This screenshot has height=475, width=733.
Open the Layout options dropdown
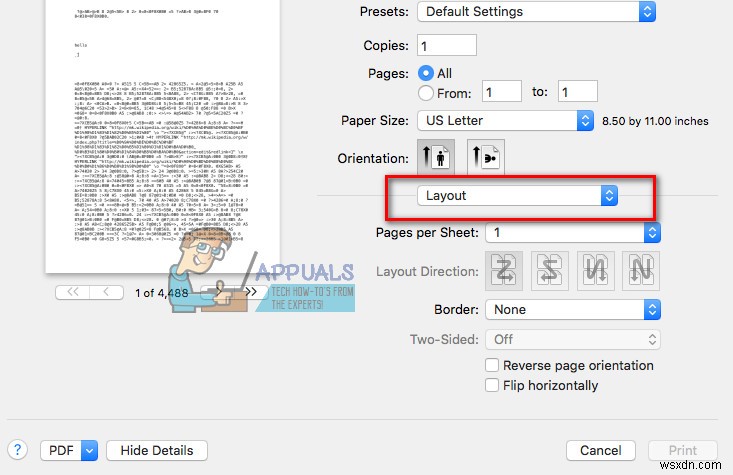tap(517, 196)
